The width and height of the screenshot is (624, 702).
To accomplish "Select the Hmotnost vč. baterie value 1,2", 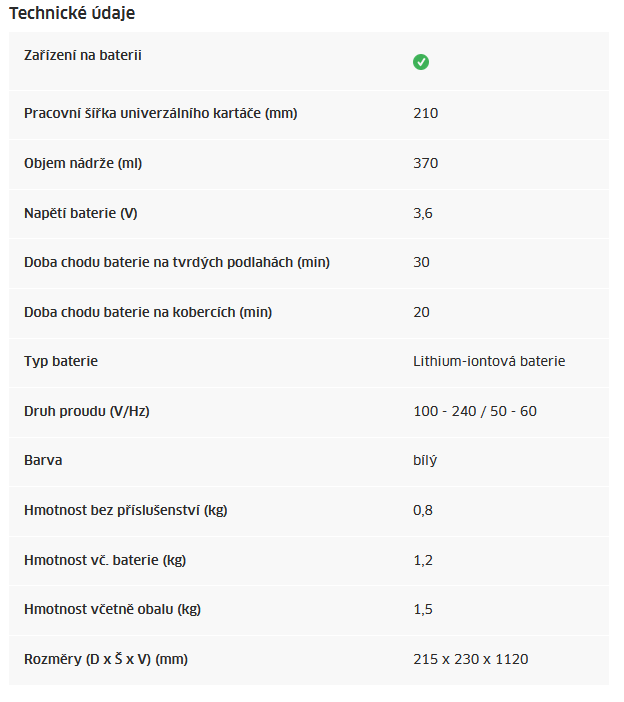I will point(423,560).
